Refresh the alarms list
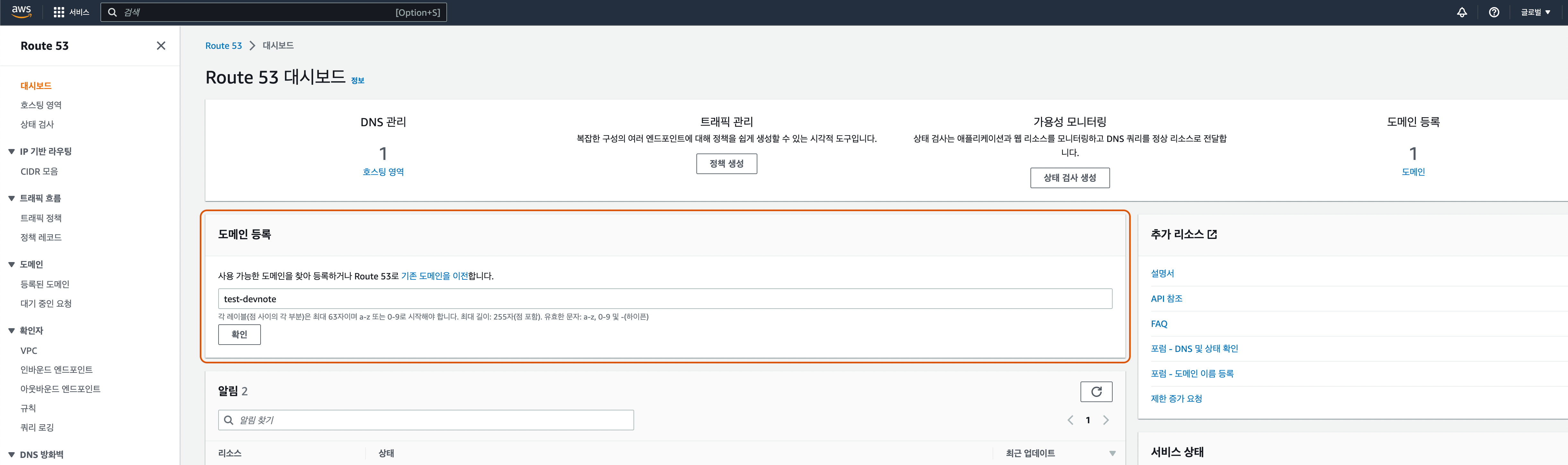The width and height of the screenshot is (1568, 465). [1096, 392]
